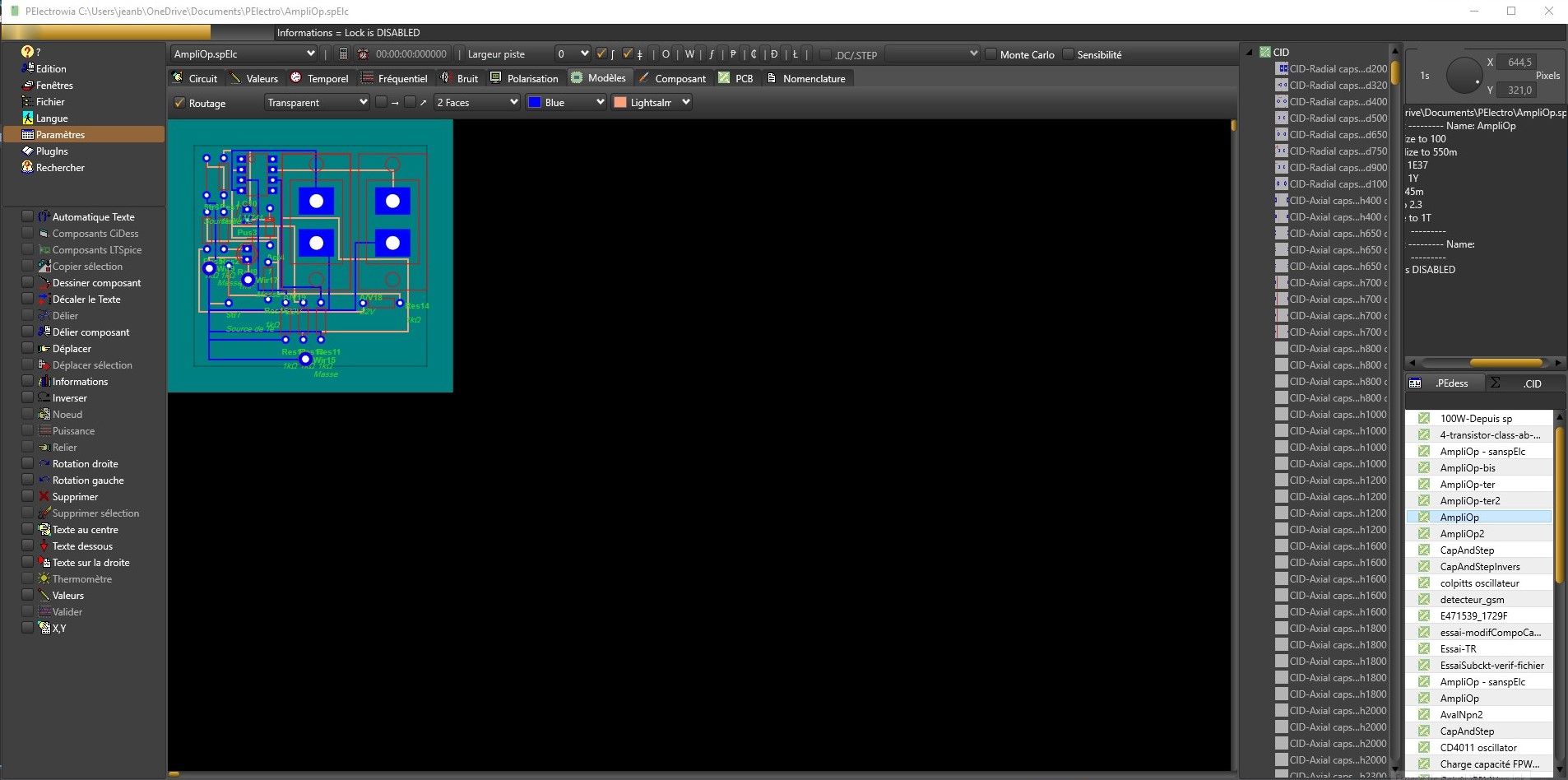Select colpitts oscillateur from the list

pos(1479,583)
